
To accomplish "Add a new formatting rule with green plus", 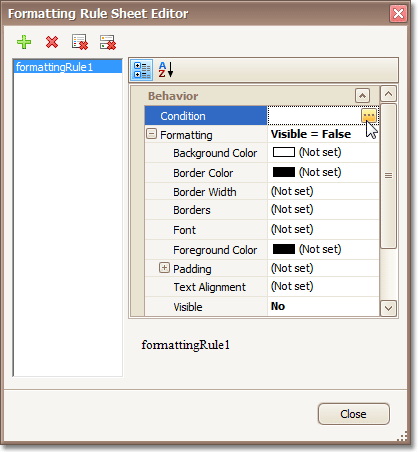I will pos(24,42).
